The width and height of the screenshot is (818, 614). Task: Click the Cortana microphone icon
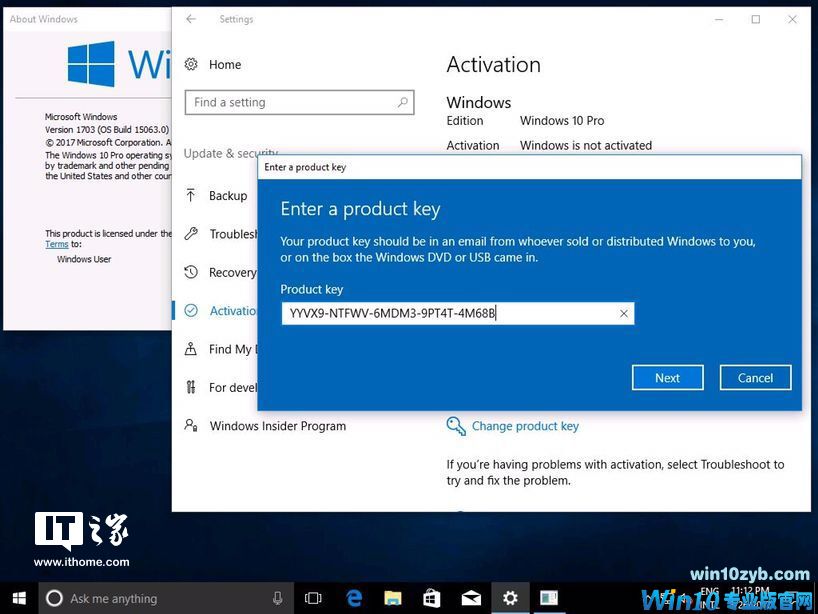coord(278,598)
